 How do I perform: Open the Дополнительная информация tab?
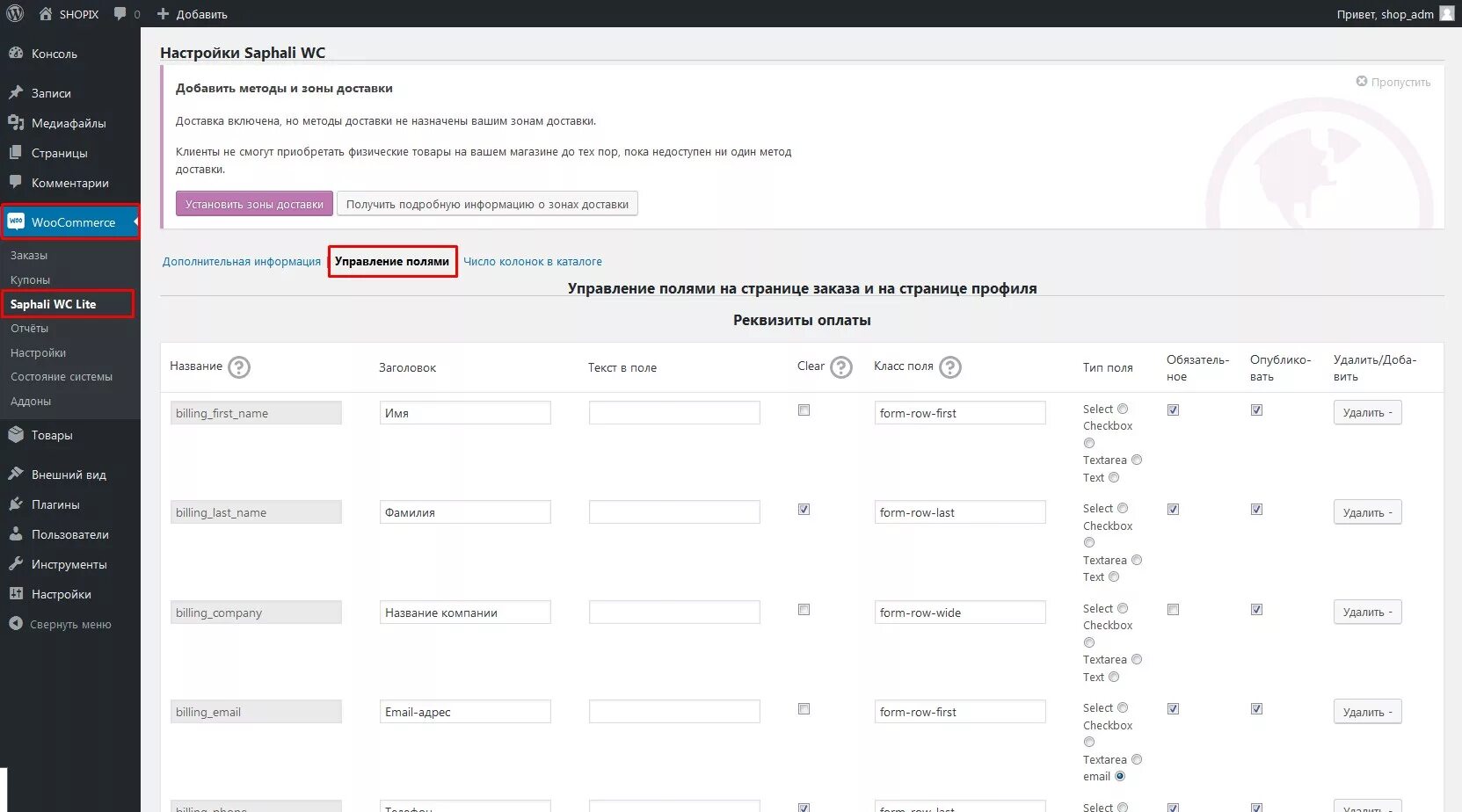[242, 261]
